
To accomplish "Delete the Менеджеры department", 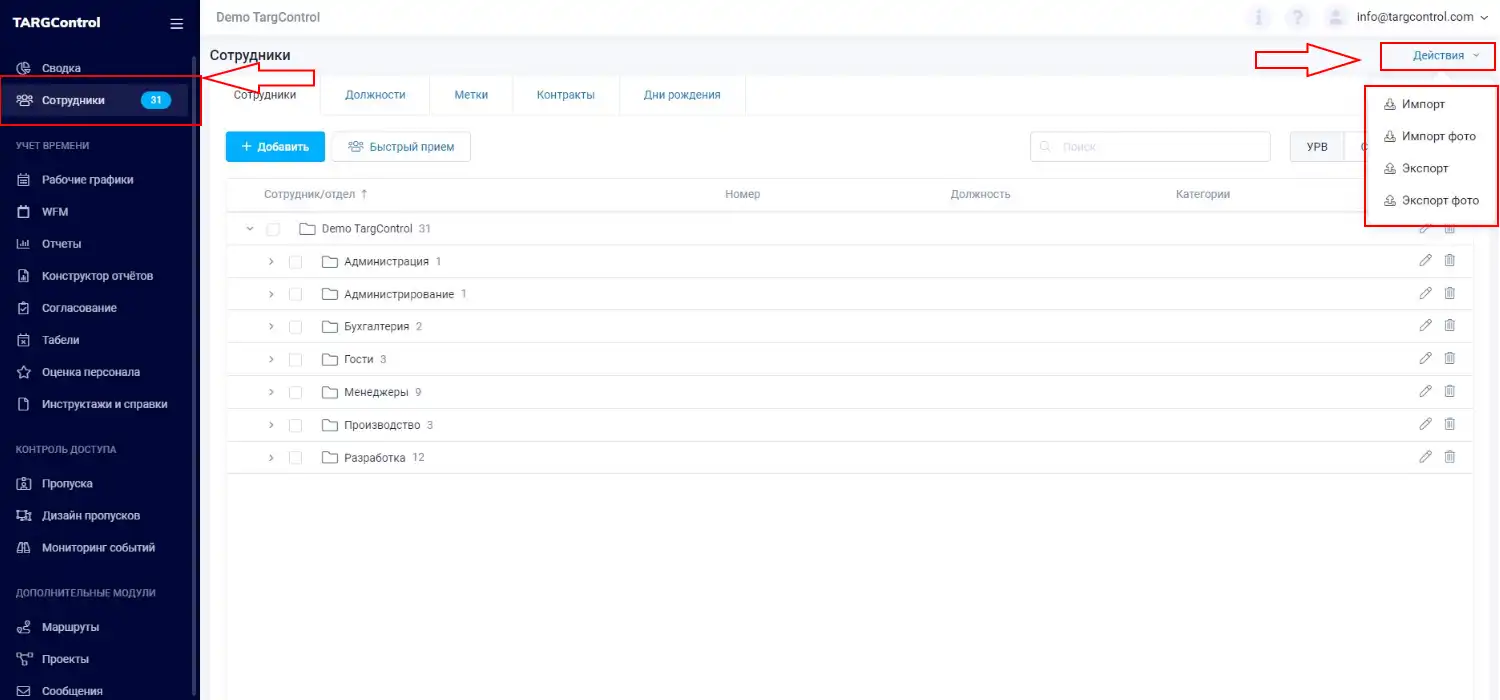I will (x=1449, y=392).
